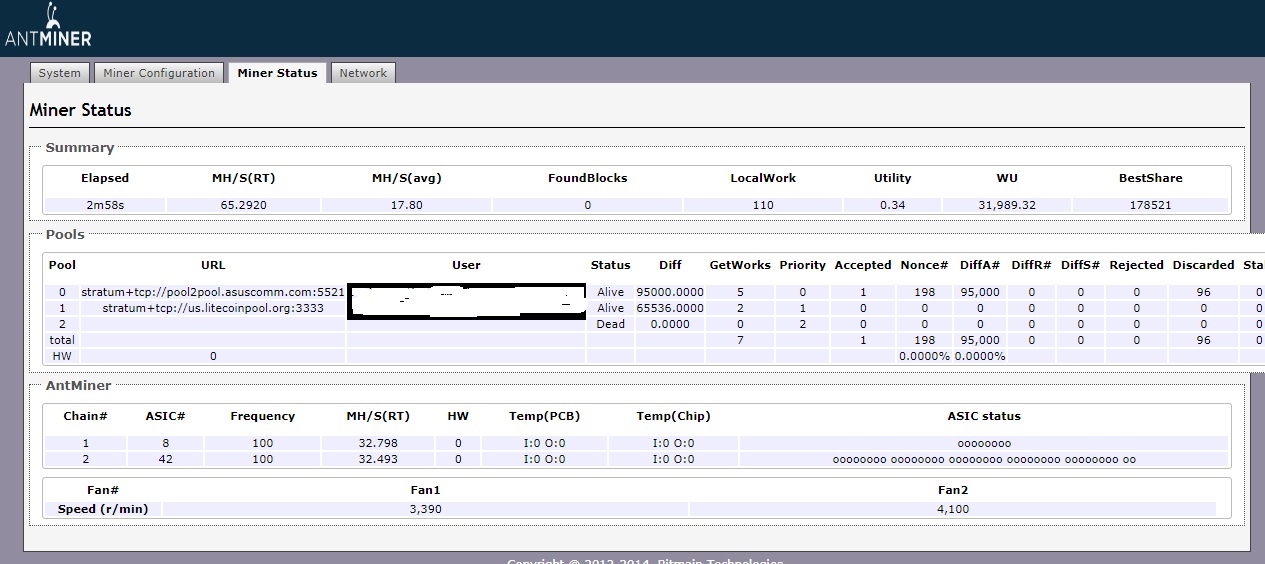Click the Accepted column header

(862, 265)
